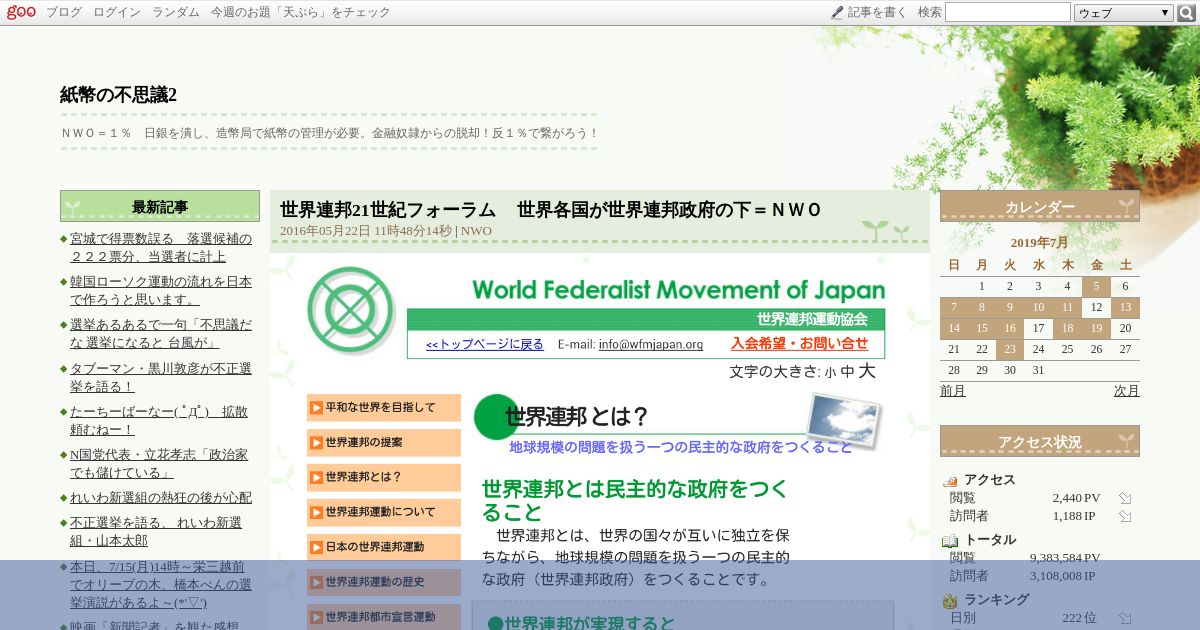Click ランダム in the top bar
This screenshot has height=630, width=1200.
(x=175, y=13)
